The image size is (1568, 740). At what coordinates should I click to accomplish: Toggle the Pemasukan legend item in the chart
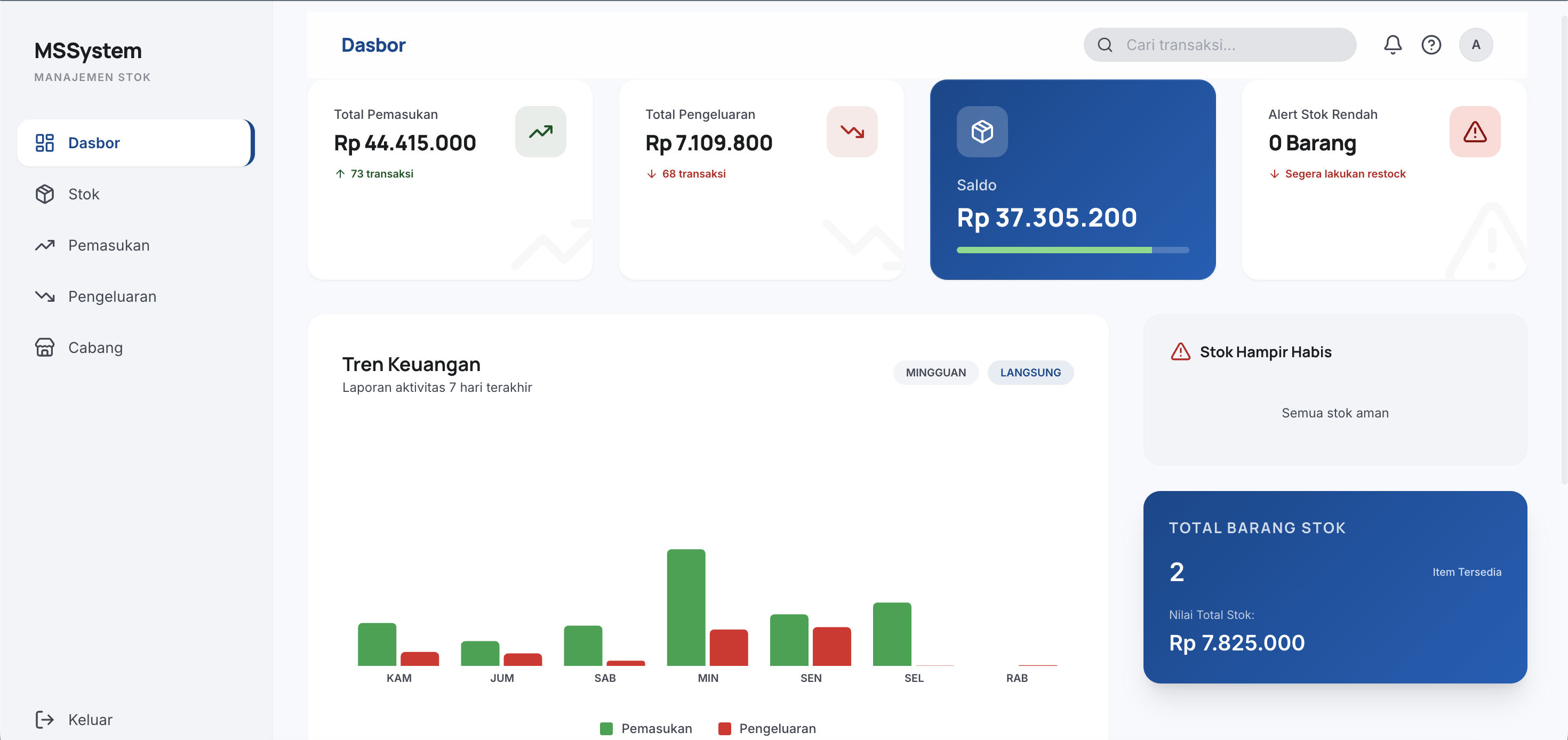(646, 728)
